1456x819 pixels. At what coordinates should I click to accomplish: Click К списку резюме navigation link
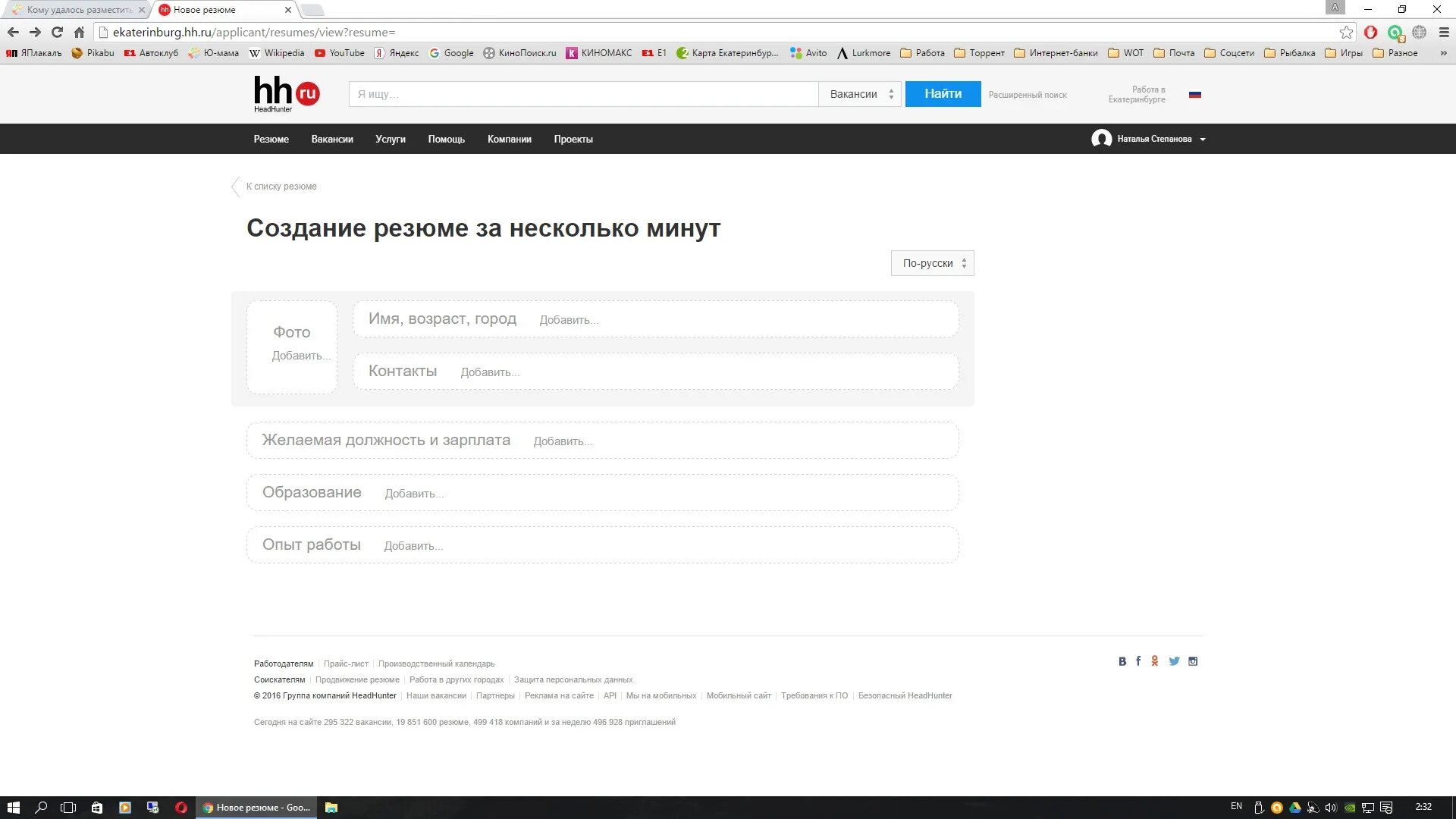281,186
